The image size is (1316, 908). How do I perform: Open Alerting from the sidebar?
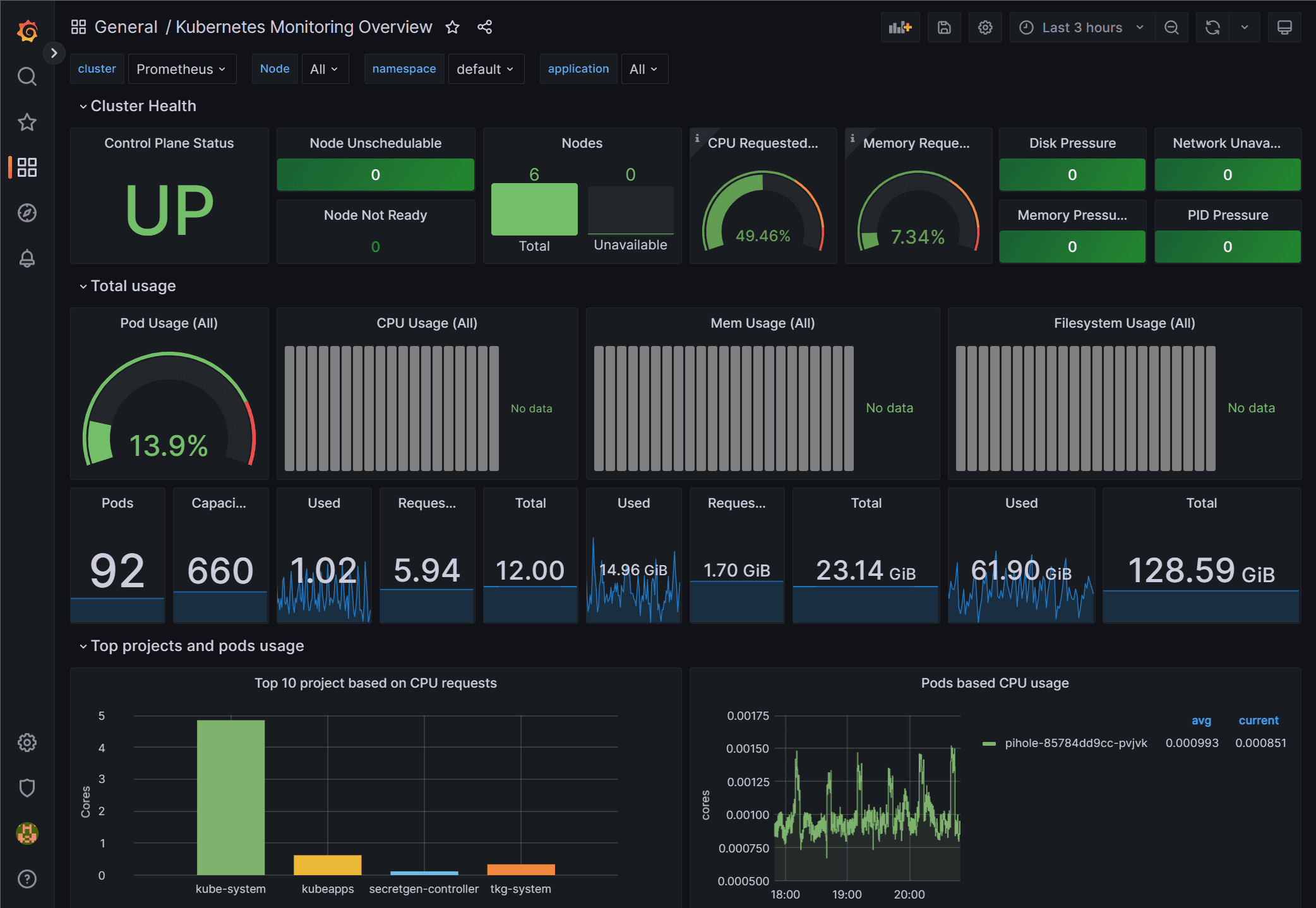point(27,258)
